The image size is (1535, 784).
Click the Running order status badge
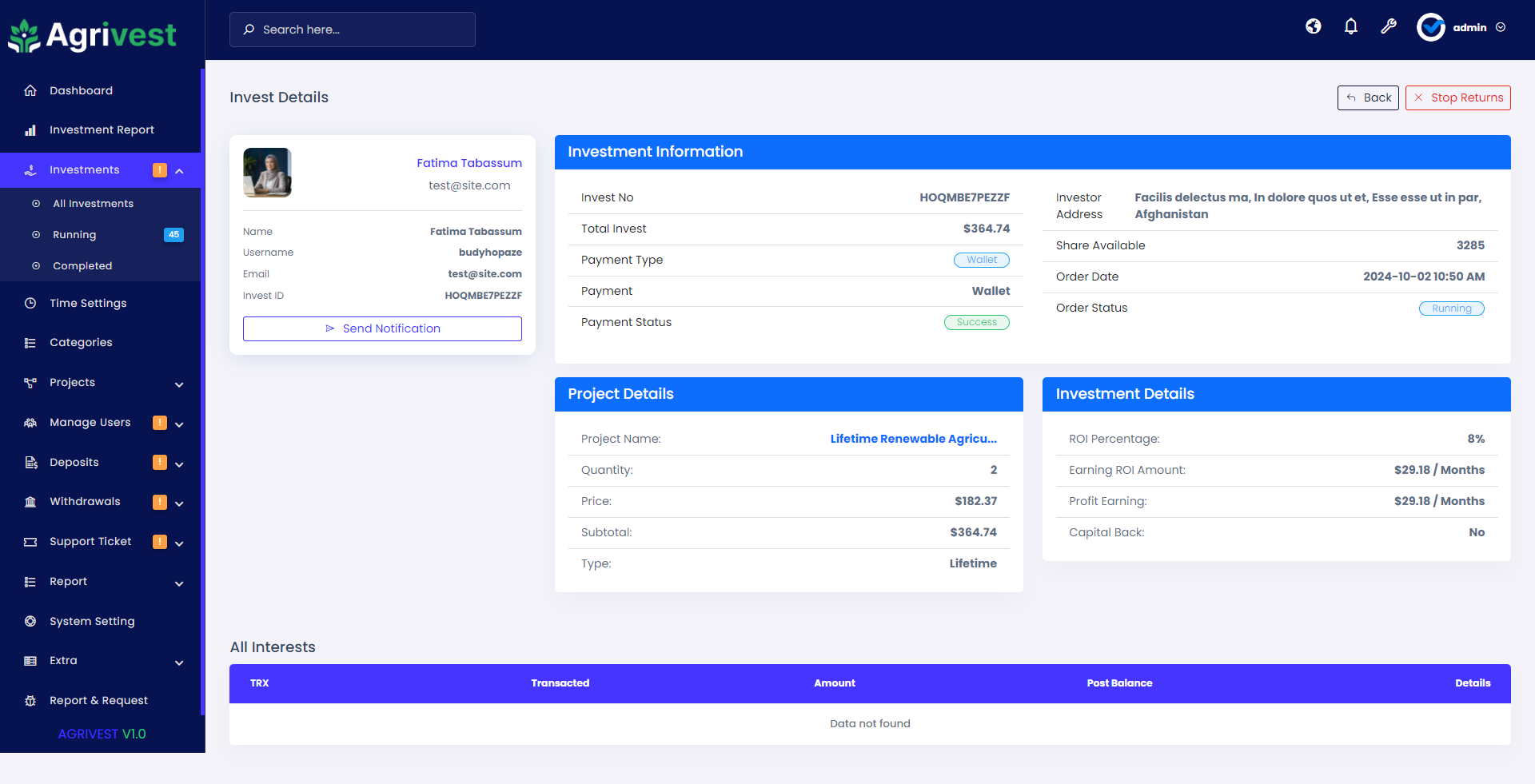pyautogui.click(x=1452, y=308)
